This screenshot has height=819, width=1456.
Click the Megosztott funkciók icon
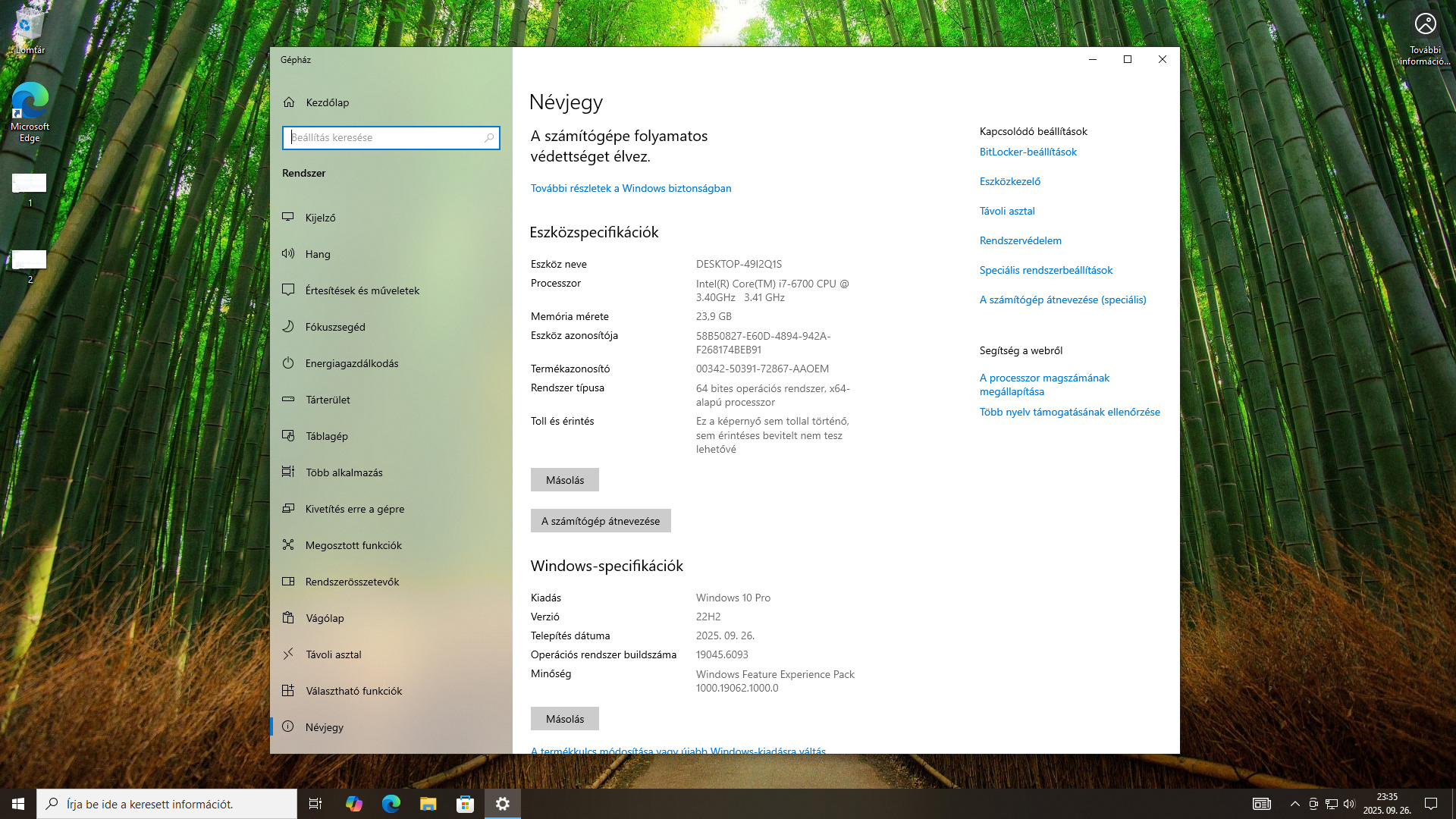pos(288,544)
